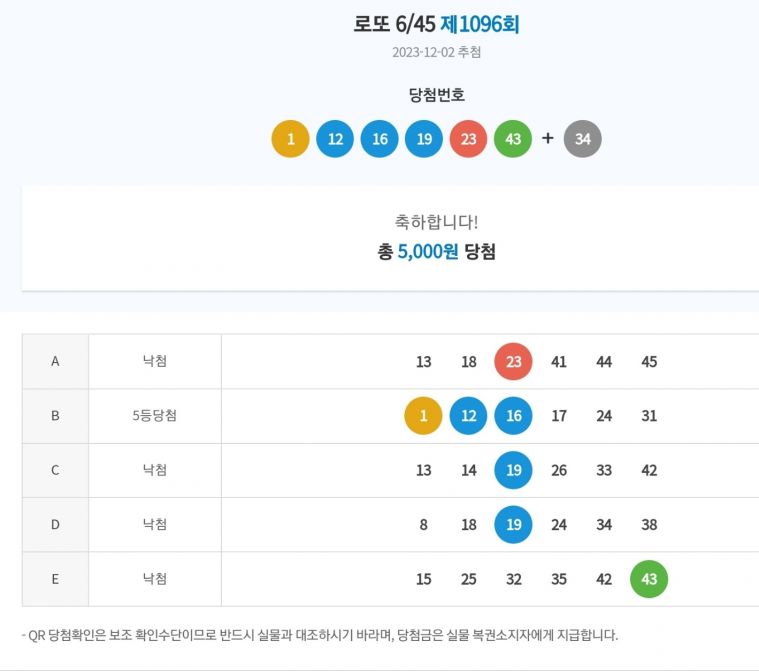Screen dimensions: 759x671
Task: Click the round title 제1096회
Action: (480, 24)
